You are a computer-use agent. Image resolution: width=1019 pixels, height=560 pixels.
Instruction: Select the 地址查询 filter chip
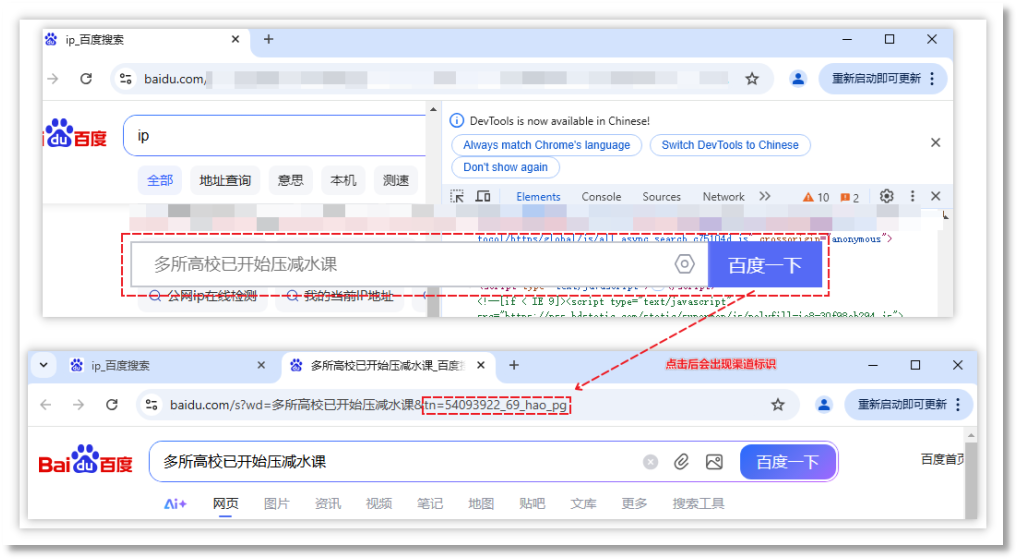click(225, 180)
